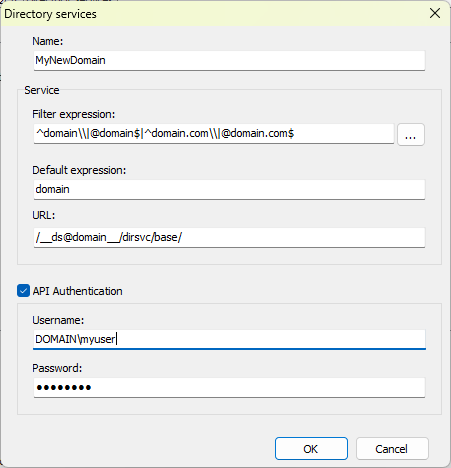Viewport: 451px width, 468px height.
Task: Click the Filter expression: label
Action: tap(73, 114)
